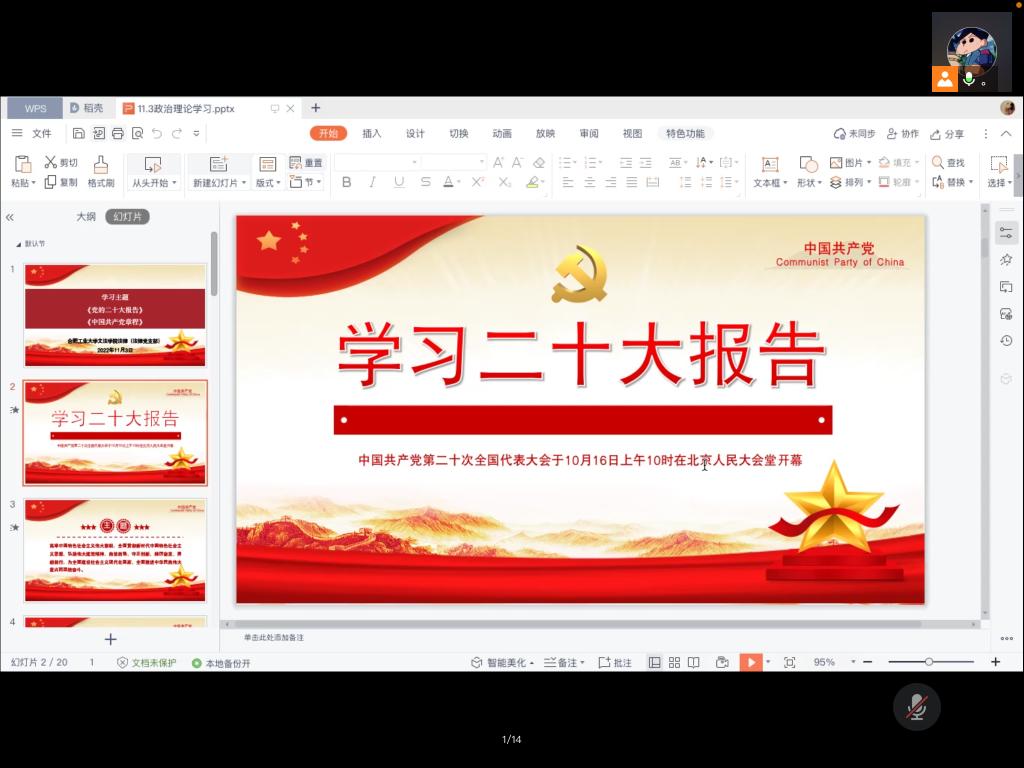This screenshot has height=768, width=1024.
Task: Click the fit-to-window zoom icon
Action: [x=789, y=662]
